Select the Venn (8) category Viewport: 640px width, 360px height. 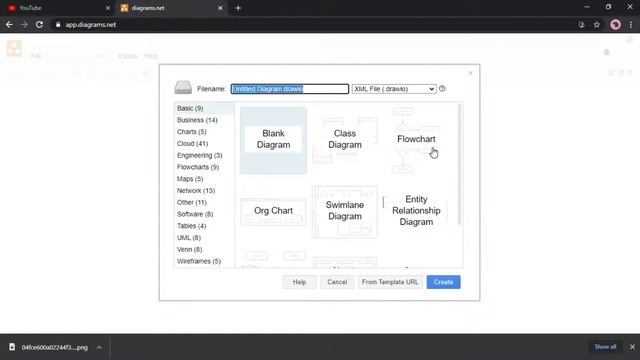click(204, 249)
